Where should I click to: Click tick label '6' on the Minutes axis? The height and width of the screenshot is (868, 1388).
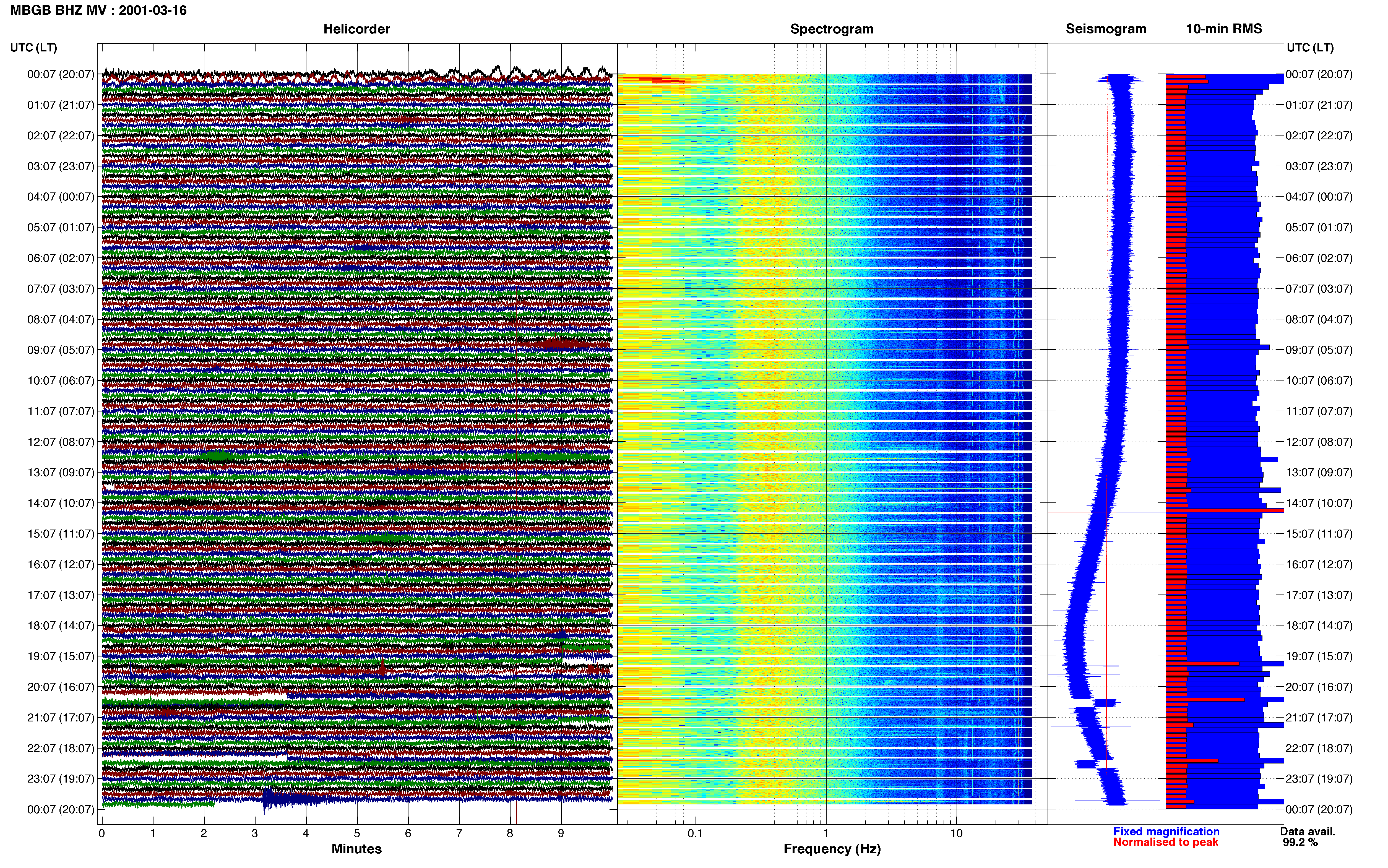tap(408, 833)
